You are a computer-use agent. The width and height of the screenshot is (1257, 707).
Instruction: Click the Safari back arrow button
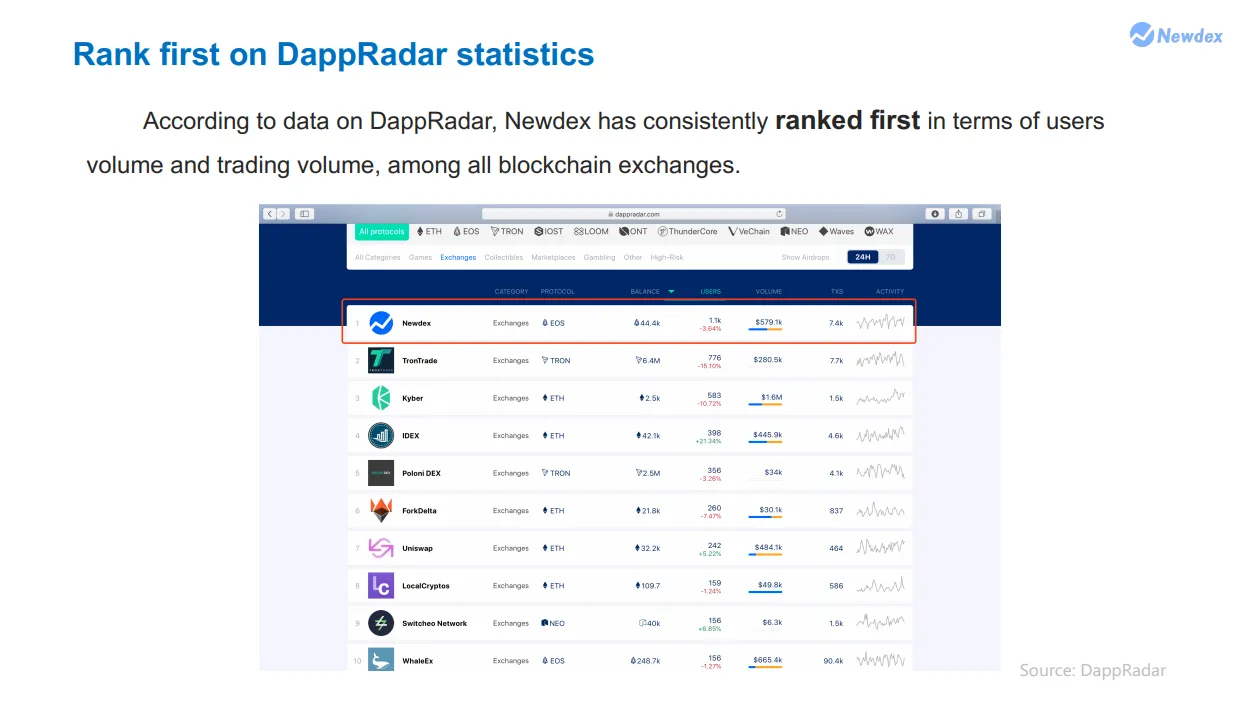[x=270, y=214]
